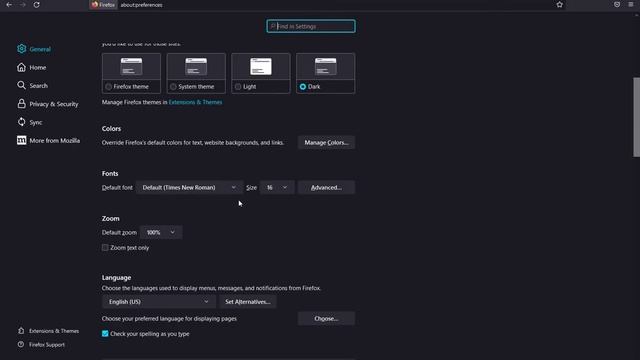Click the More from Mozilla icon
This screenshot has width=640, height=360.
click(22, 140)
